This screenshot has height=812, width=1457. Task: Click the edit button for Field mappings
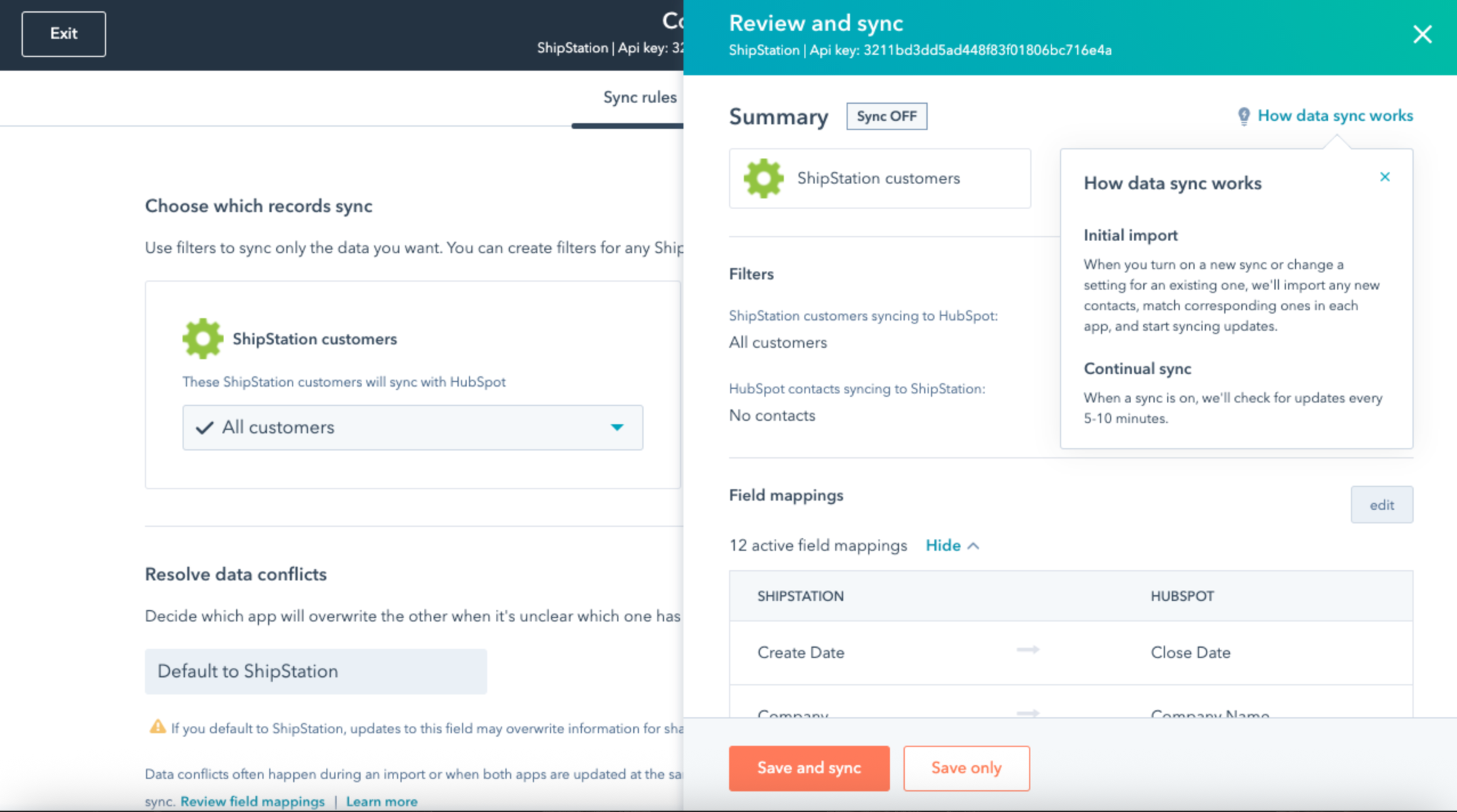(x=1382, y=505)
